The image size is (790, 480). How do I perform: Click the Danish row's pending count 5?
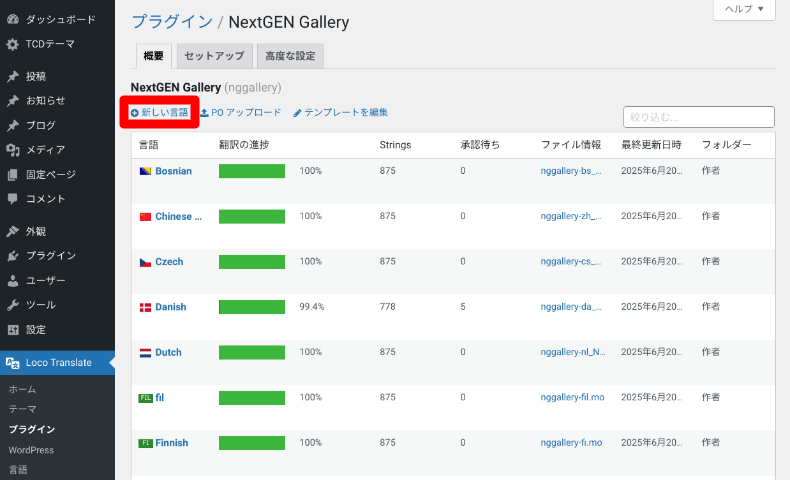463,307
